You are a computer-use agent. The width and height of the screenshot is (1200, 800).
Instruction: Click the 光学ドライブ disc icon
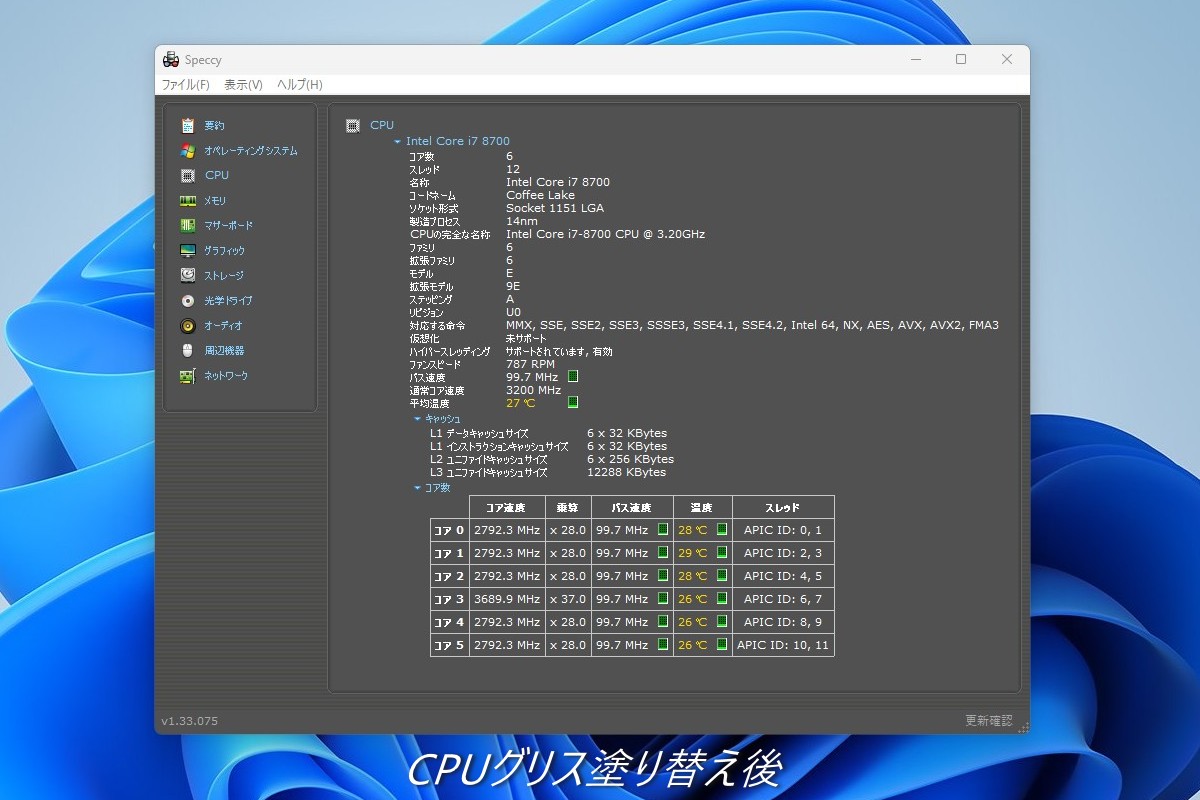[x=187, y=301]
